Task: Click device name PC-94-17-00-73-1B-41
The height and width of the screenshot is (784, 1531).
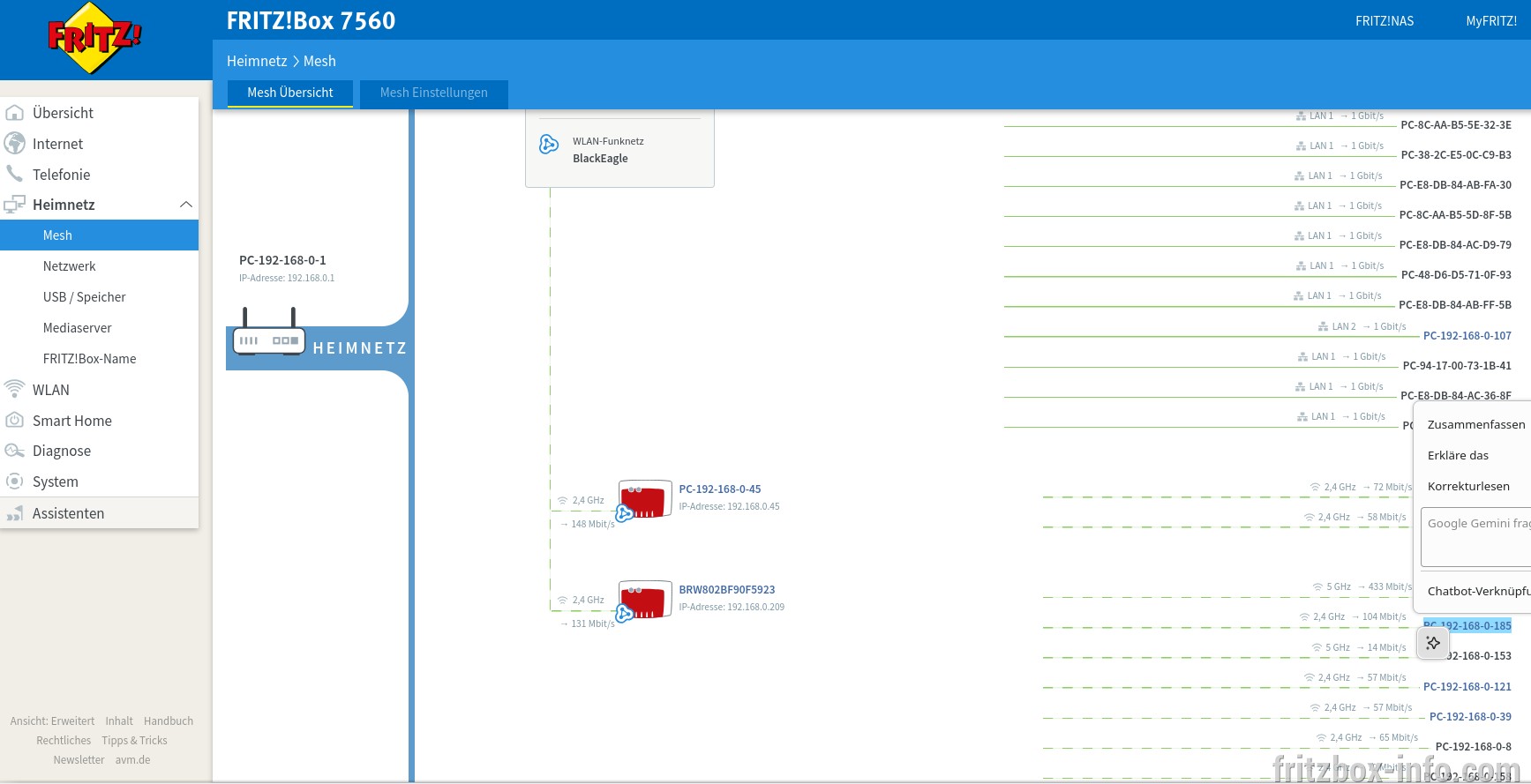Action: (1457, 366)
